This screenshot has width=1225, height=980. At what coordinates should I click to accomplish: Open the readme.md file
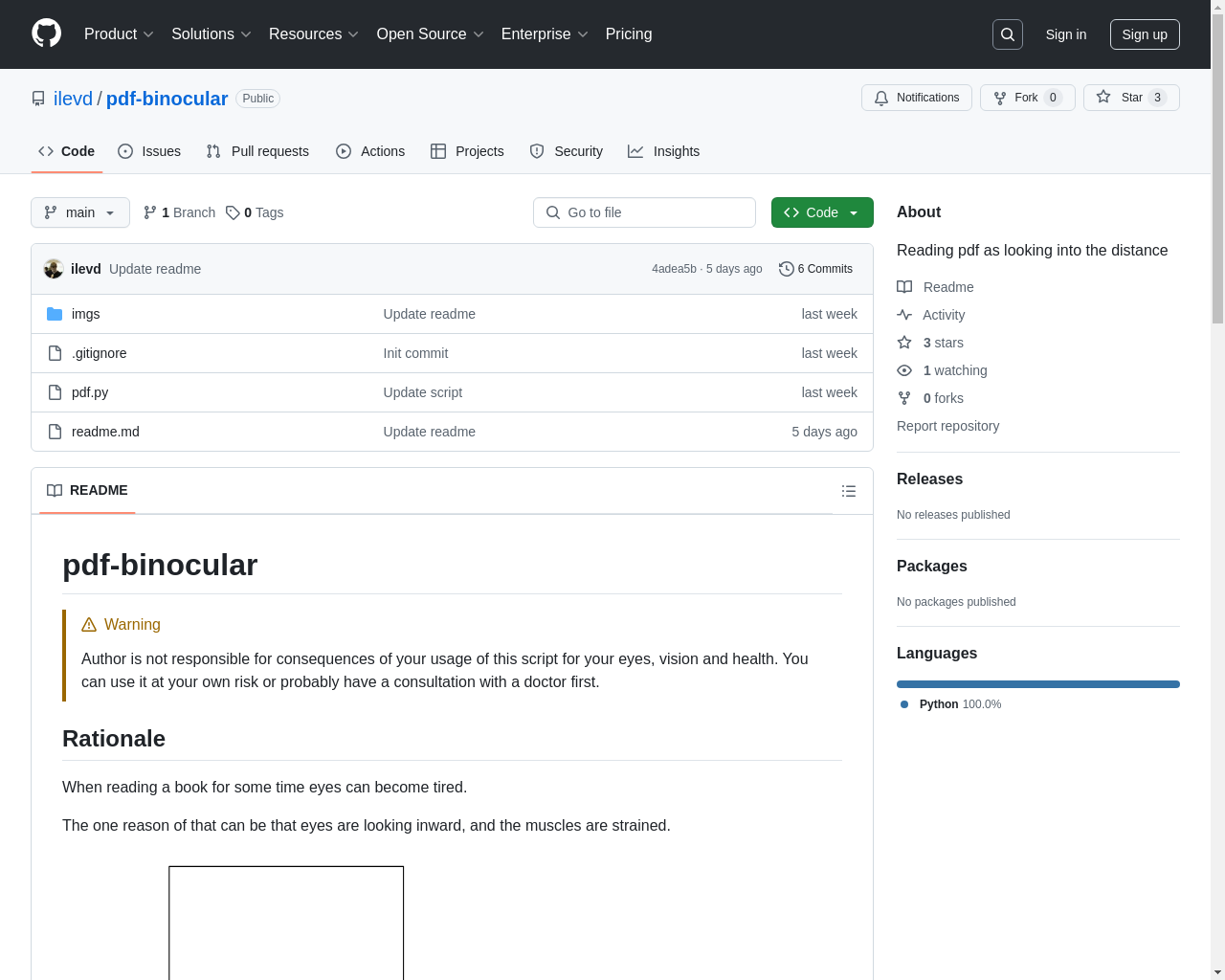coord(105,432)
